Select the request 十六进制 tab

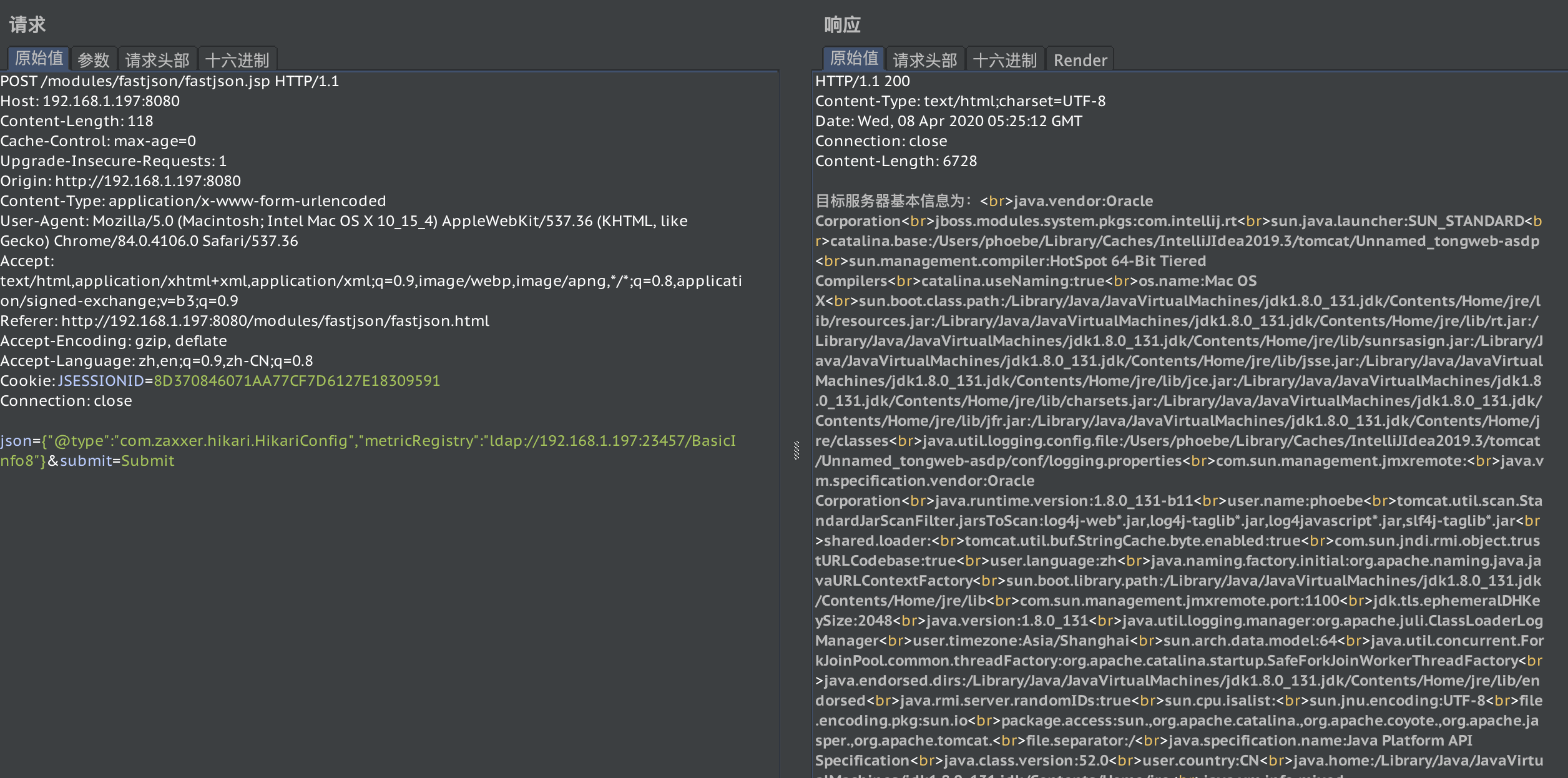pyautogui.click(x=237, y=60)
